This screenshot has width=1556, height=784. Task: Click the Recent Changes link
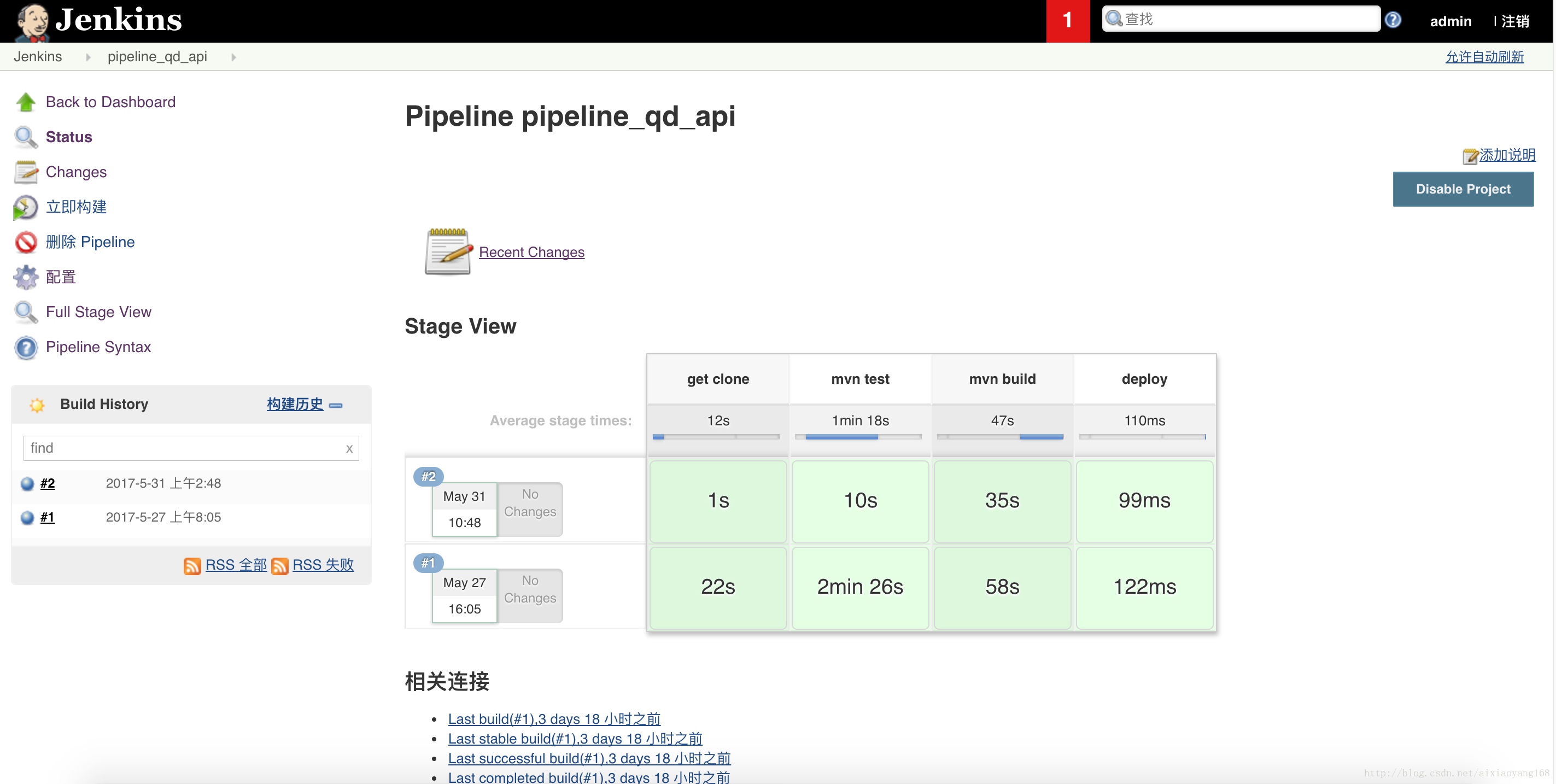531,252
